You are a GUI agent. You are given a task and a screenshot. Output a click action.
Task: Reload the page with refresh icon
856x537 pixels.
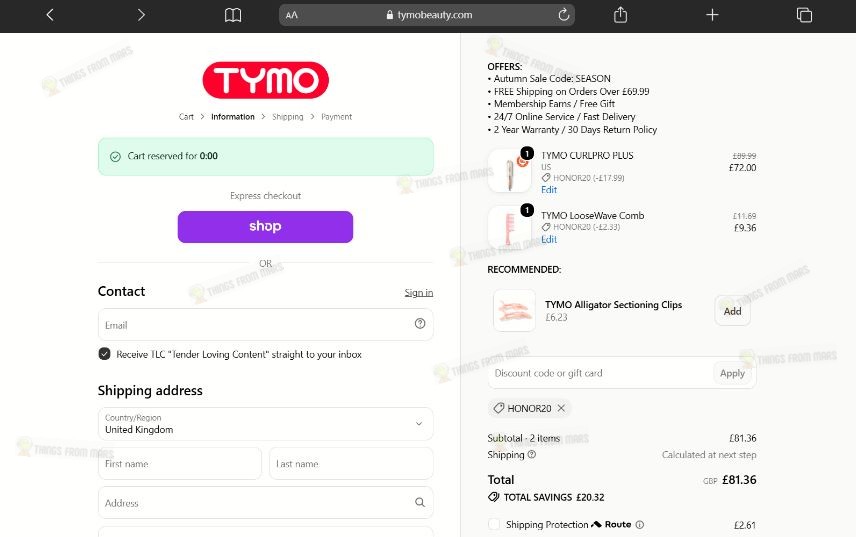point(564,15)
